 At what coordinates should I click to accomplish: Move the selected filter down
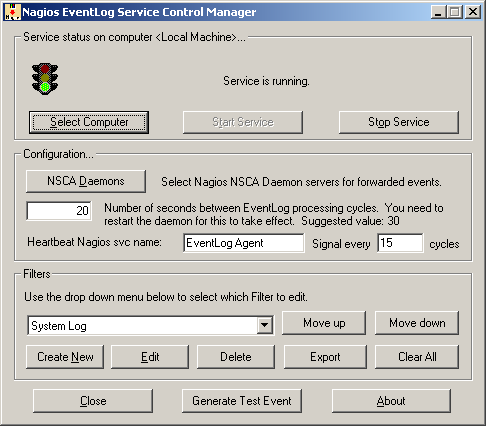[x=417, y=323]
